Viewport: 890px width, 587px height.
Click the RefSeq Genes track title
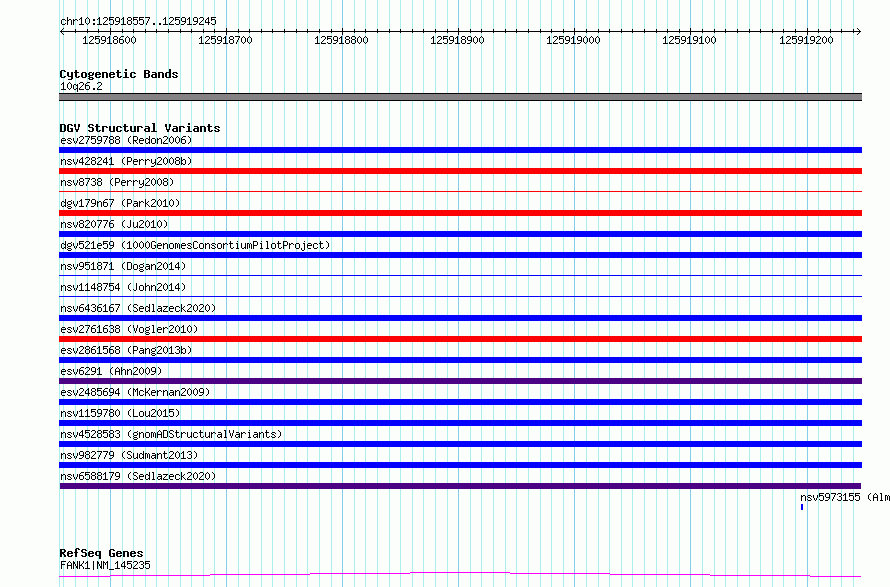101,553
